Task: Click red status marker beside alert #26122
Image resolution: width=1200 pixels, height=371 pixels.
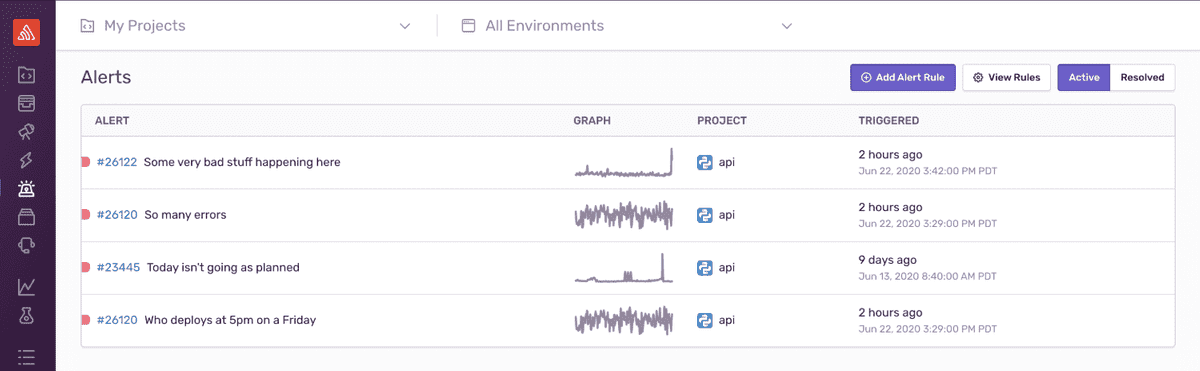Action: (x=85, y=162)
